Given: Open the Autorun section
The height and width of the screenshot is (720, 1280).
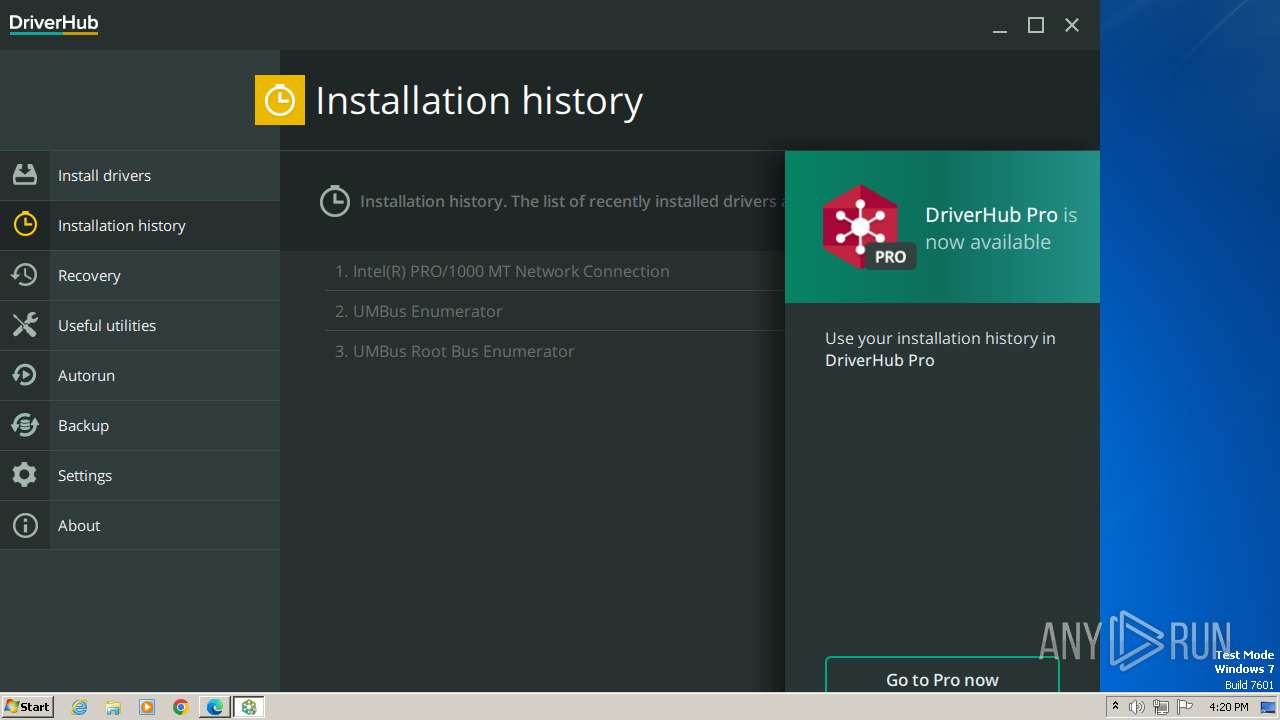Looking at the screenshot, I should [x=140, y=375].
